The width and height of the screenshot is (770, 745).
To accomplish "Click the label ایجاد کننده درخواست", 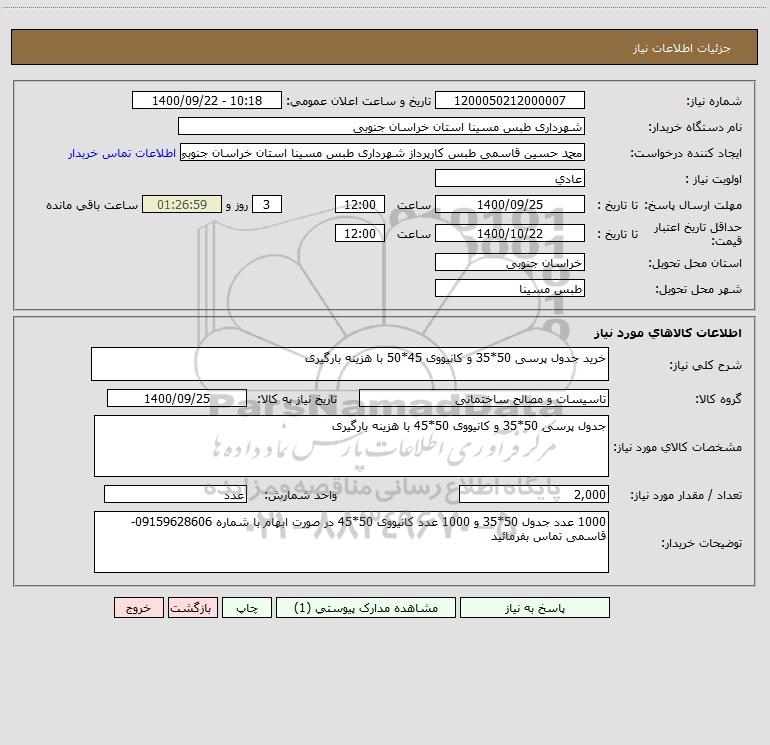I will (686, 154).
